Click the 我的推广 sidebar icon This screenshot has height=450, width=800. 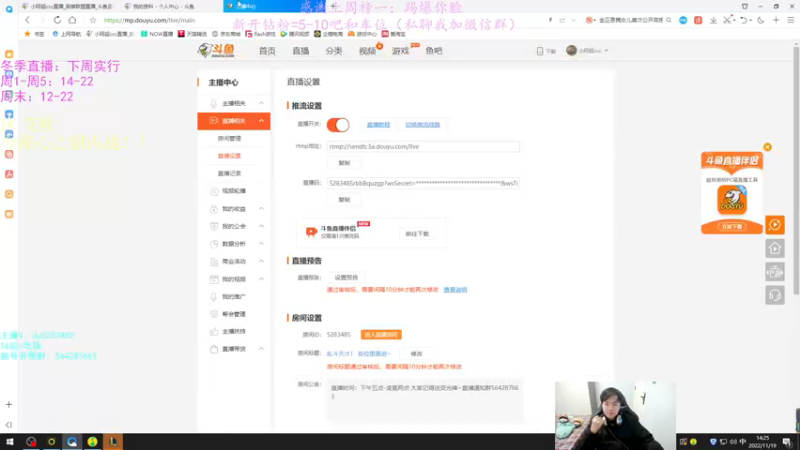tap(214, 297)
